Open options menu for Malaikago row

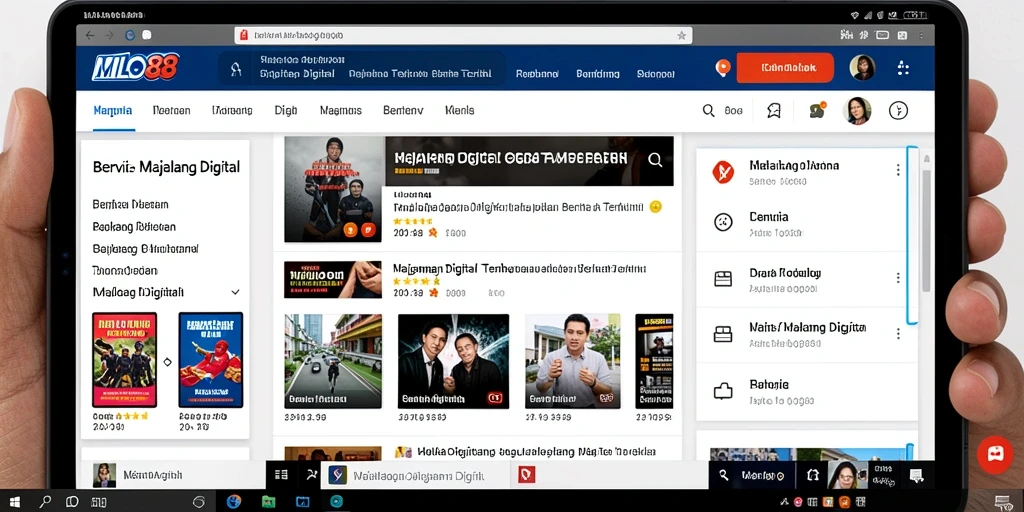point(898,170)
